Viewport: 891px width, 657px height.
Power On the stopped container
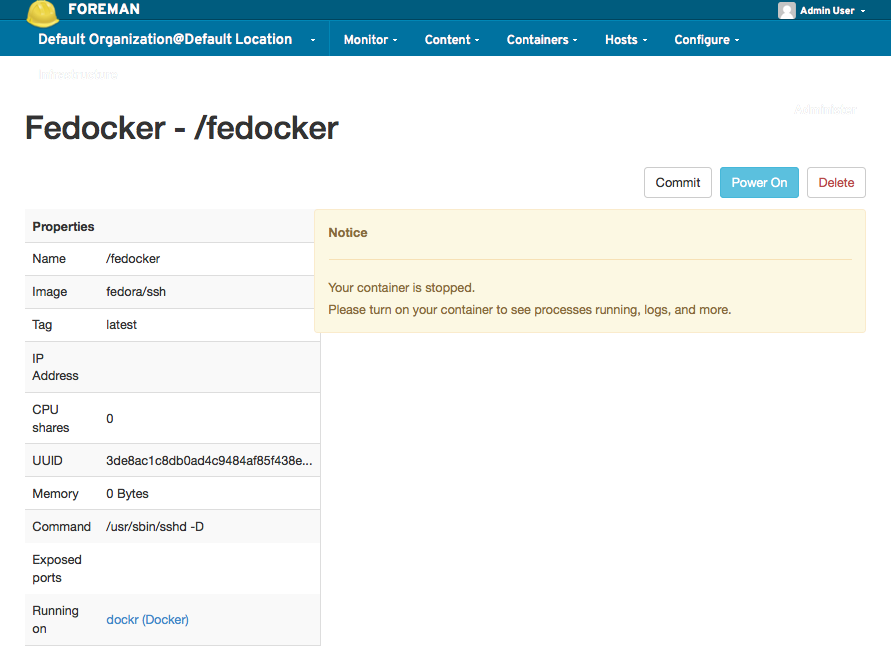759,182
